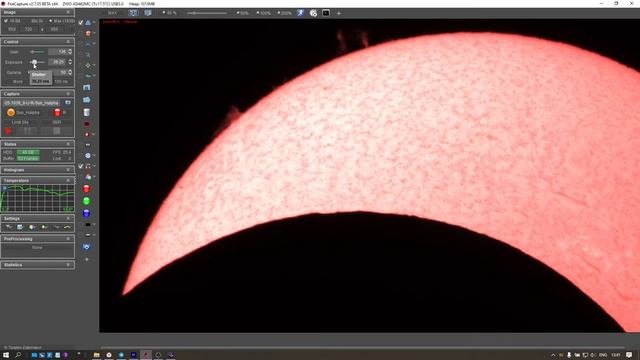Screen dimensions: 640x360
Task: Expand the Statistics panel
Action: point(68,265)
